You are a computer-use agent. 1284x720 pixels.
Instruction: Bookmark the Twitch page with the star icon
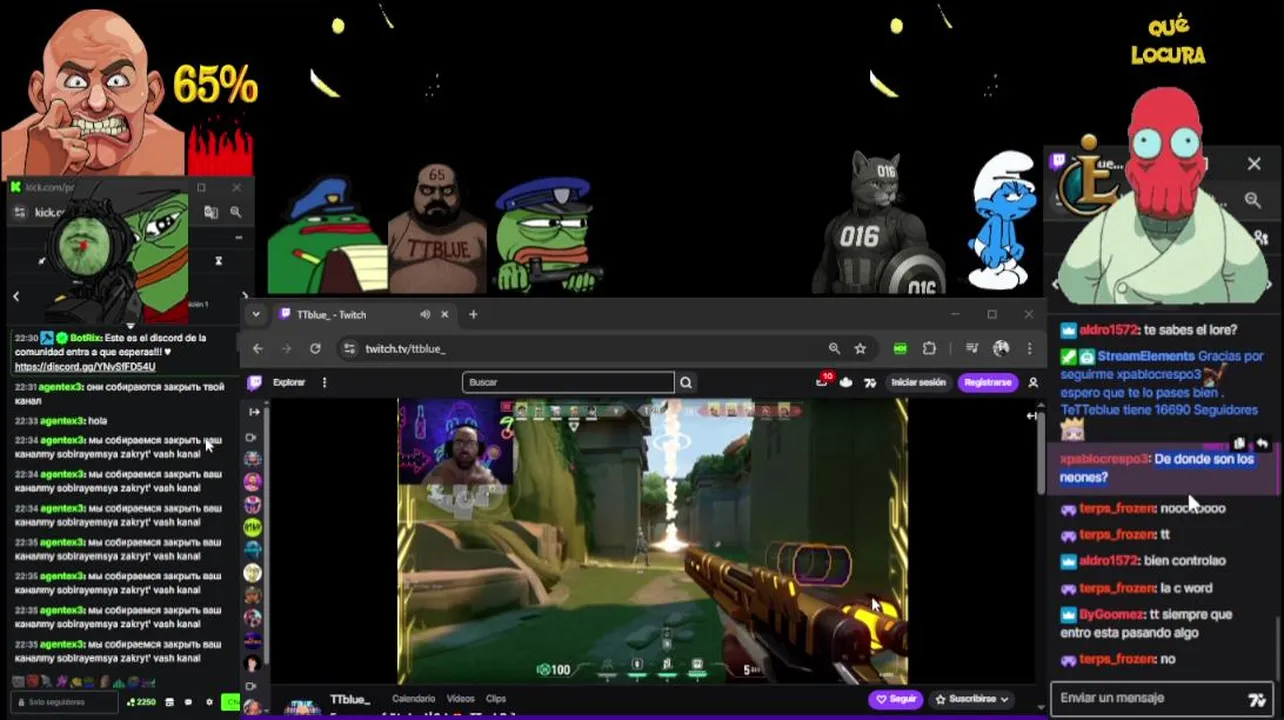pyautogui.click(x=860, y=348)
